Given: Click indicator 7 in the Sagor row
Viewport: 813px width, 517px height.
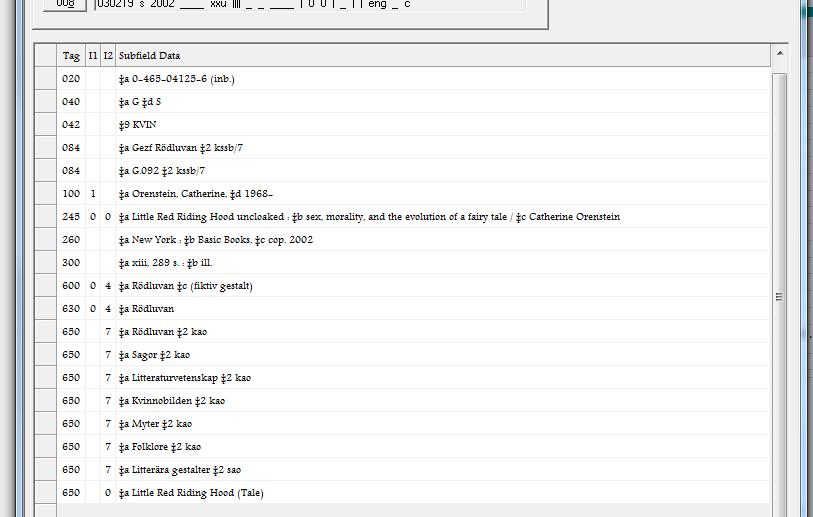Looking at the screenshot, I should [108, 355].
